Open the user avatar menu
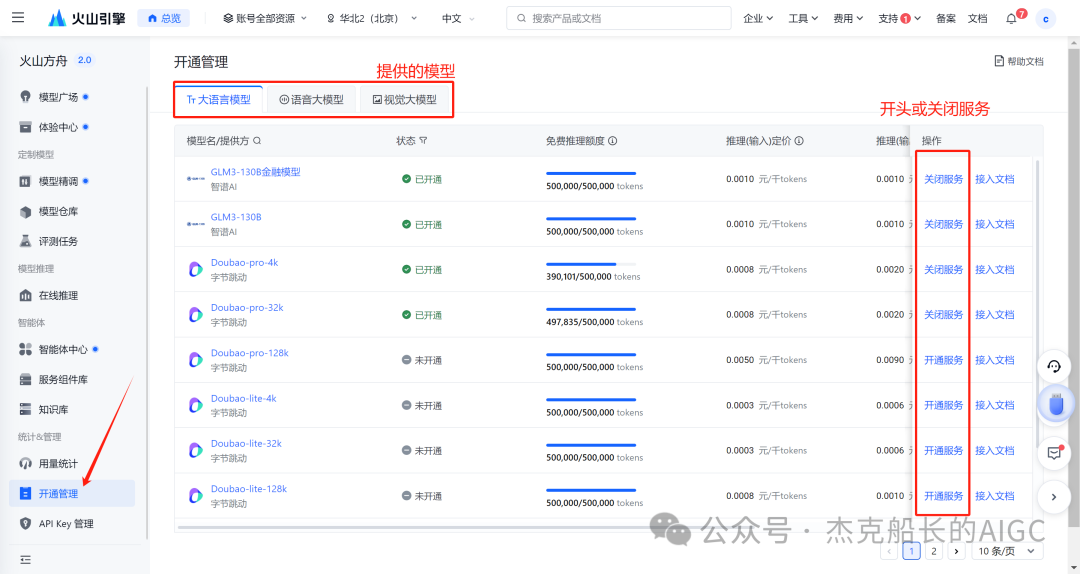The width and height of the screenshot is (1080, 574). [x=1046, y=19]
